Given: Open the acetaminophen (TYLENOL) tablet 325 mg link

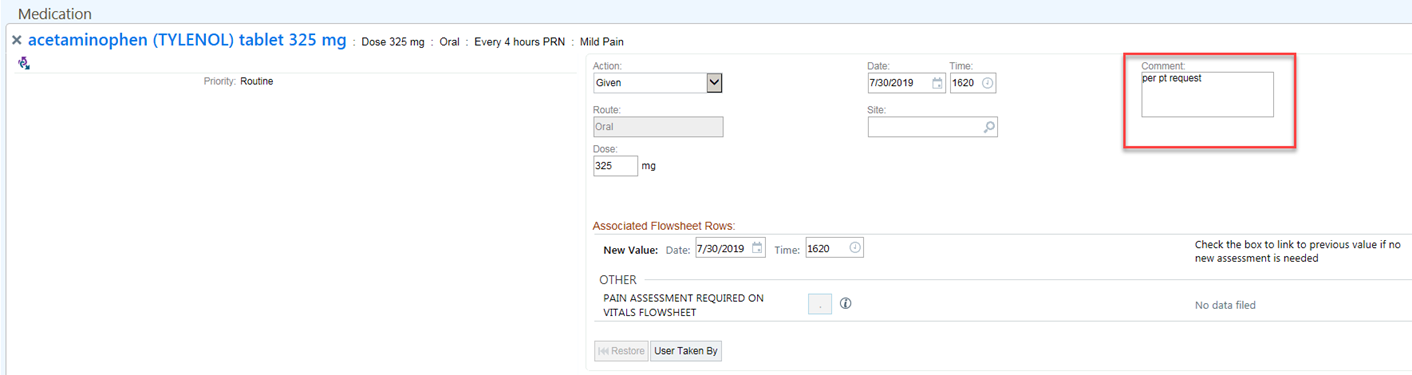Looking at the screenshot, I should pos(187,40).
